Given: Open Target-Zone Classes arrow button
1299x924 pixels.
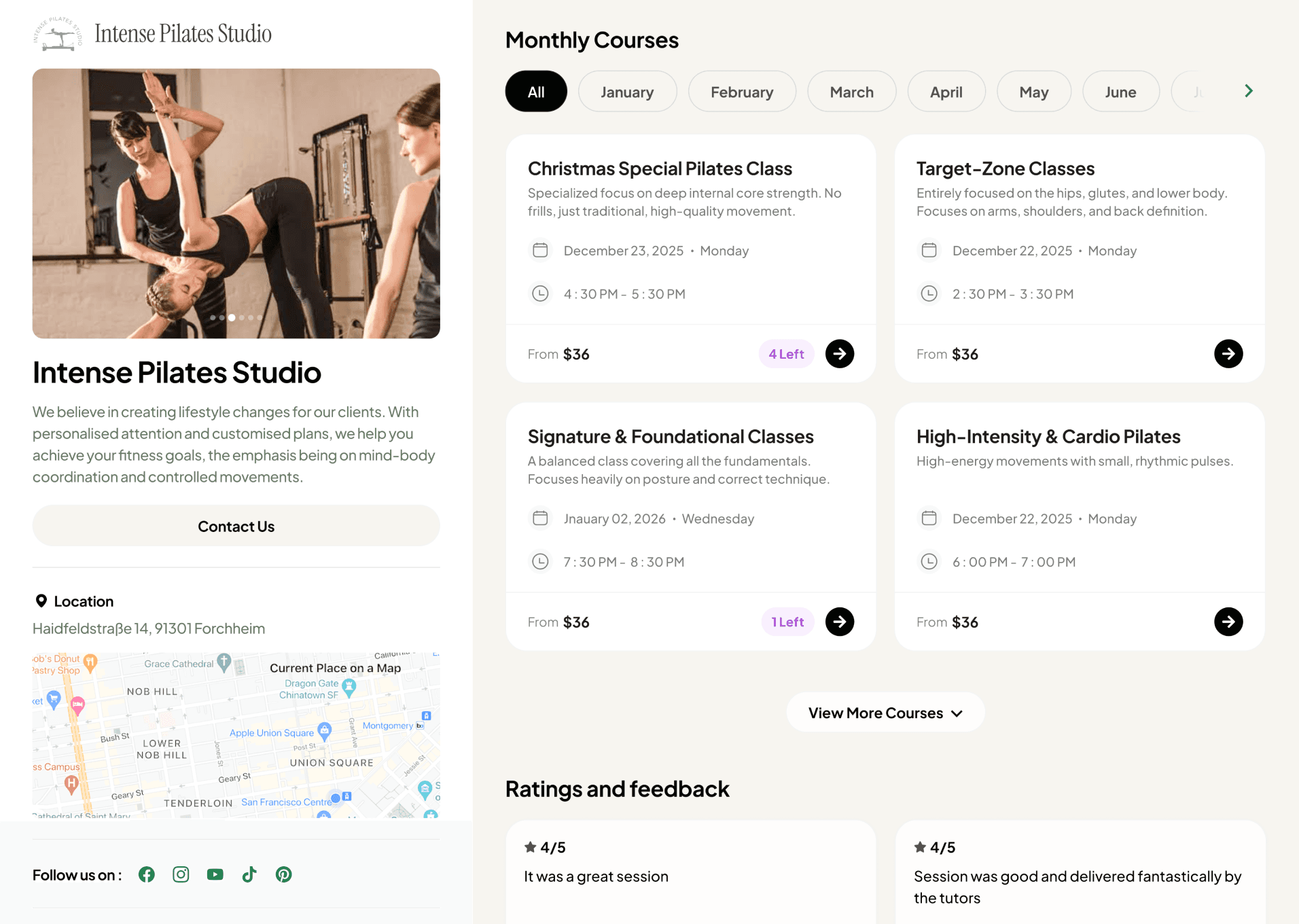Looking at the screenshot, I should [1228, 354].
